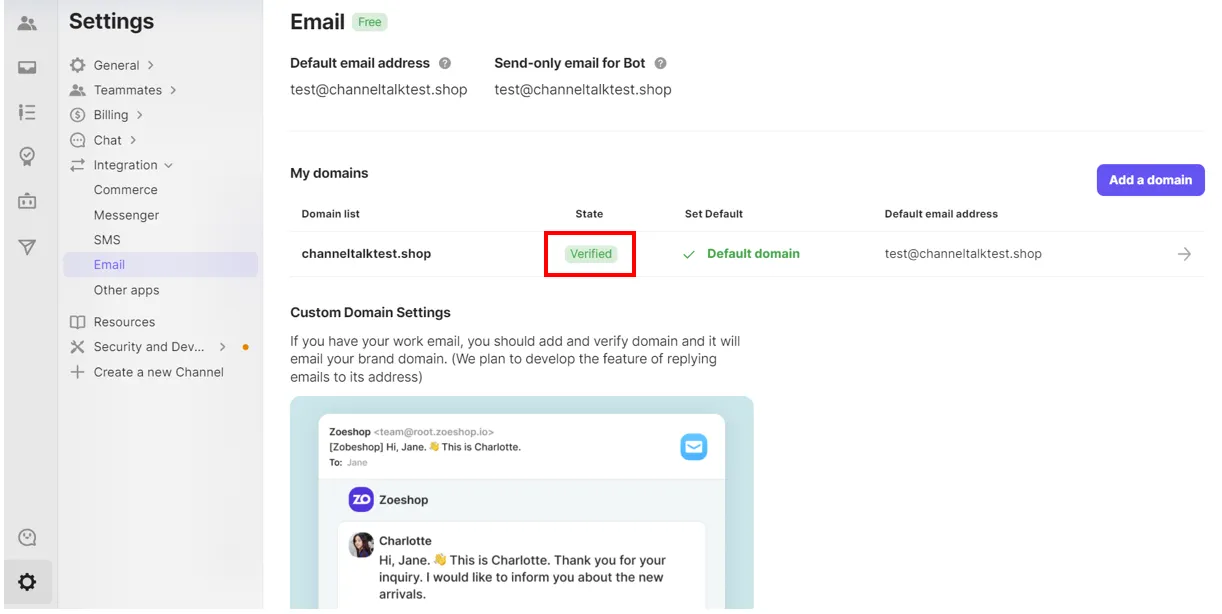Click the chat face icon above gear
The width and height of the screenshot is (1222, 614).
pyautogui.click(x=27, y=538)
